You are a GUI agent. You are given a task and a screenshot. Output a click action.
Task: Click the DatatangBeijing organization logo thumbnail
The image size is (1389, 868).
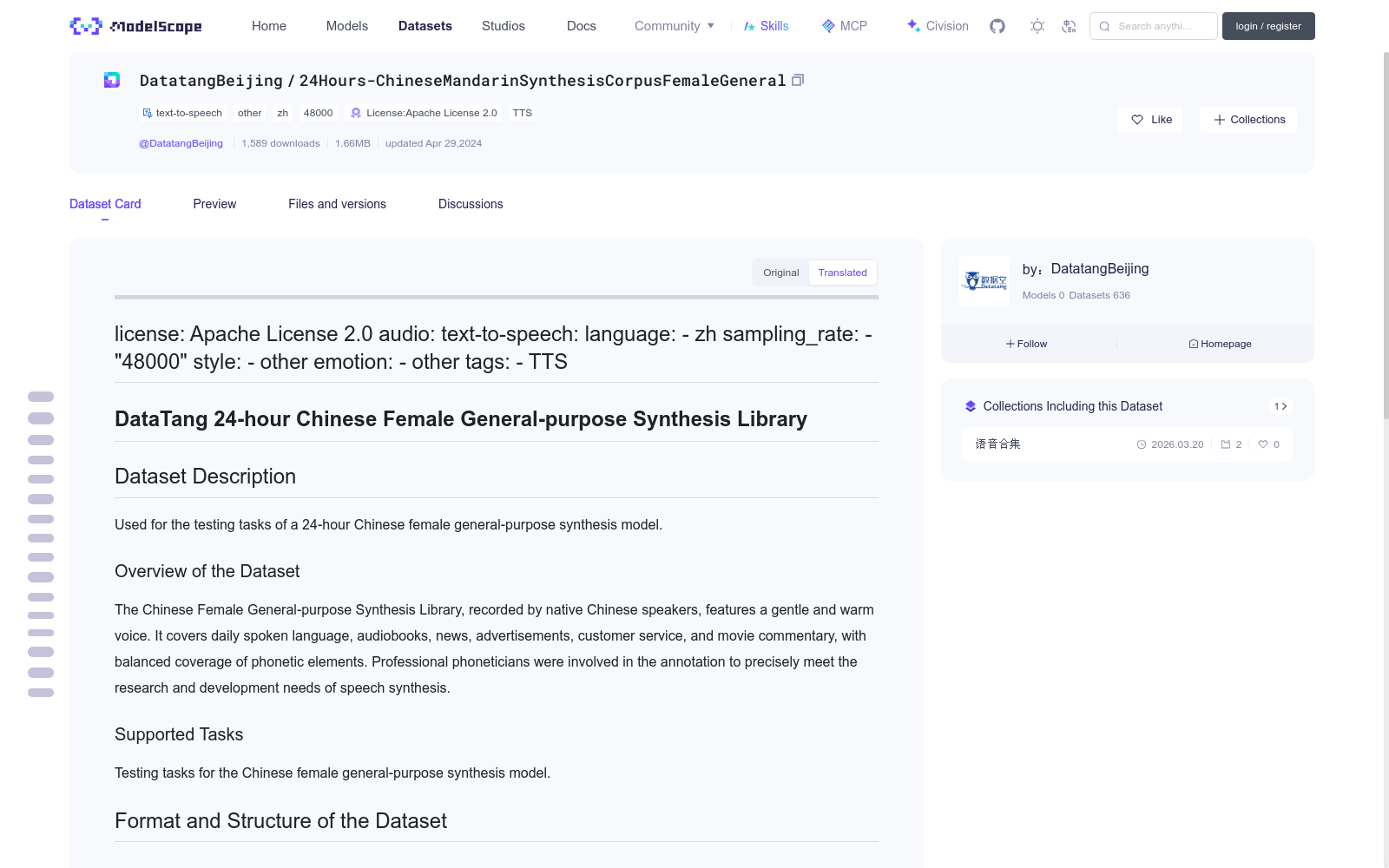[984, 281]
